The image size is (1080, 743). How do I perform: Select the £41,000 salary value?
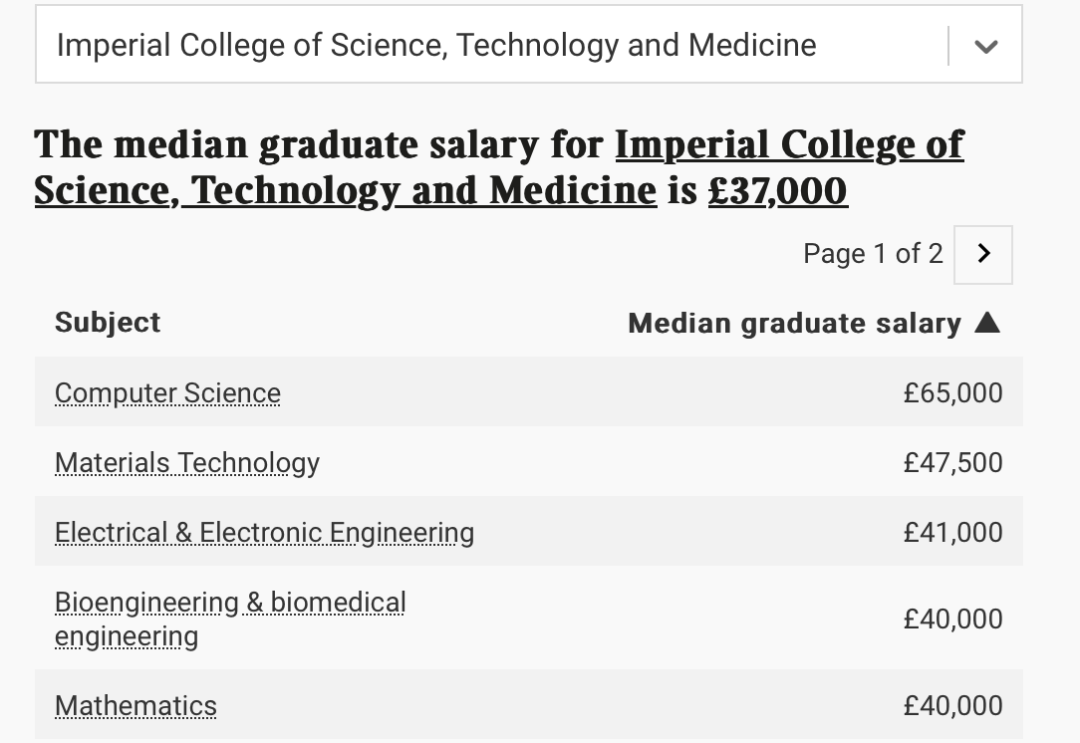click(x=953, y=532)
